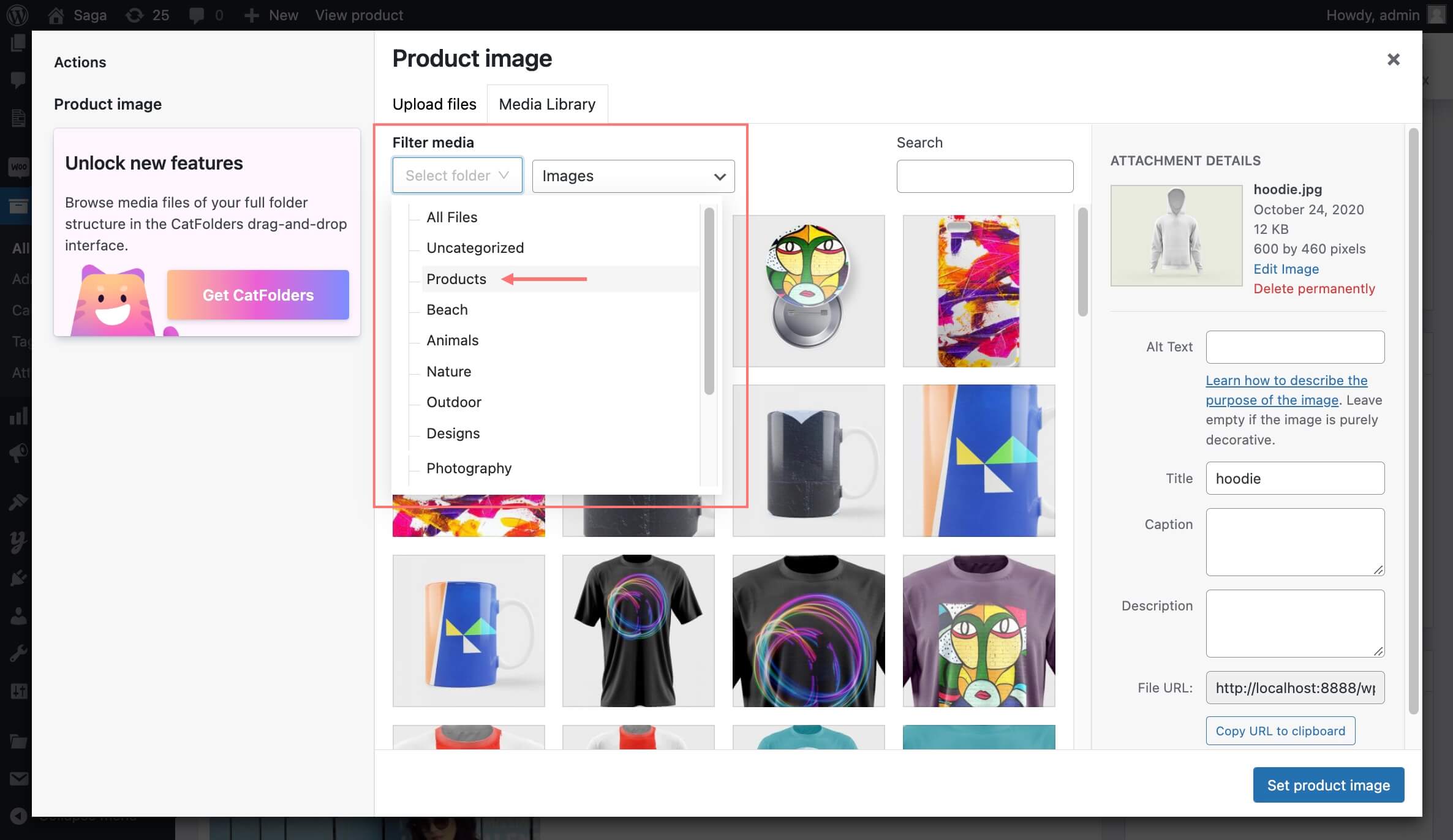This screenshot has width=1453, height=840.
Task: Open Appearance paintbrush sidebar icon
Action: click(x=18, y=502)
